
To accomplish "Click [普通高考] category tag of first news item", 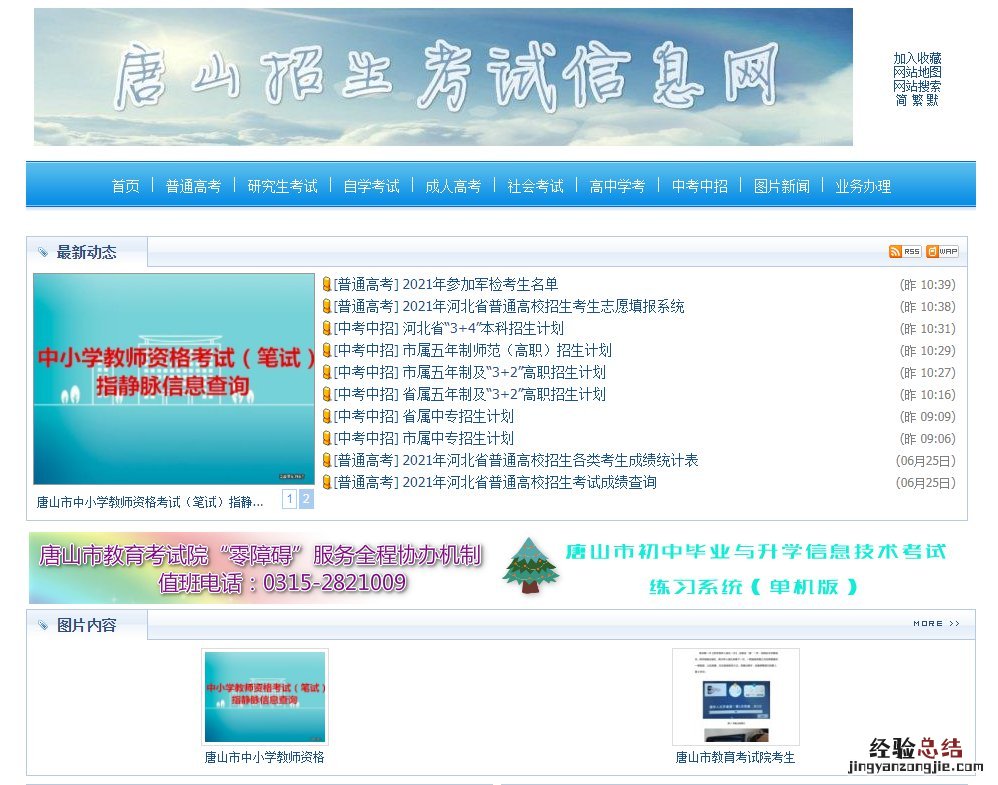I will (x=367, y=284).
